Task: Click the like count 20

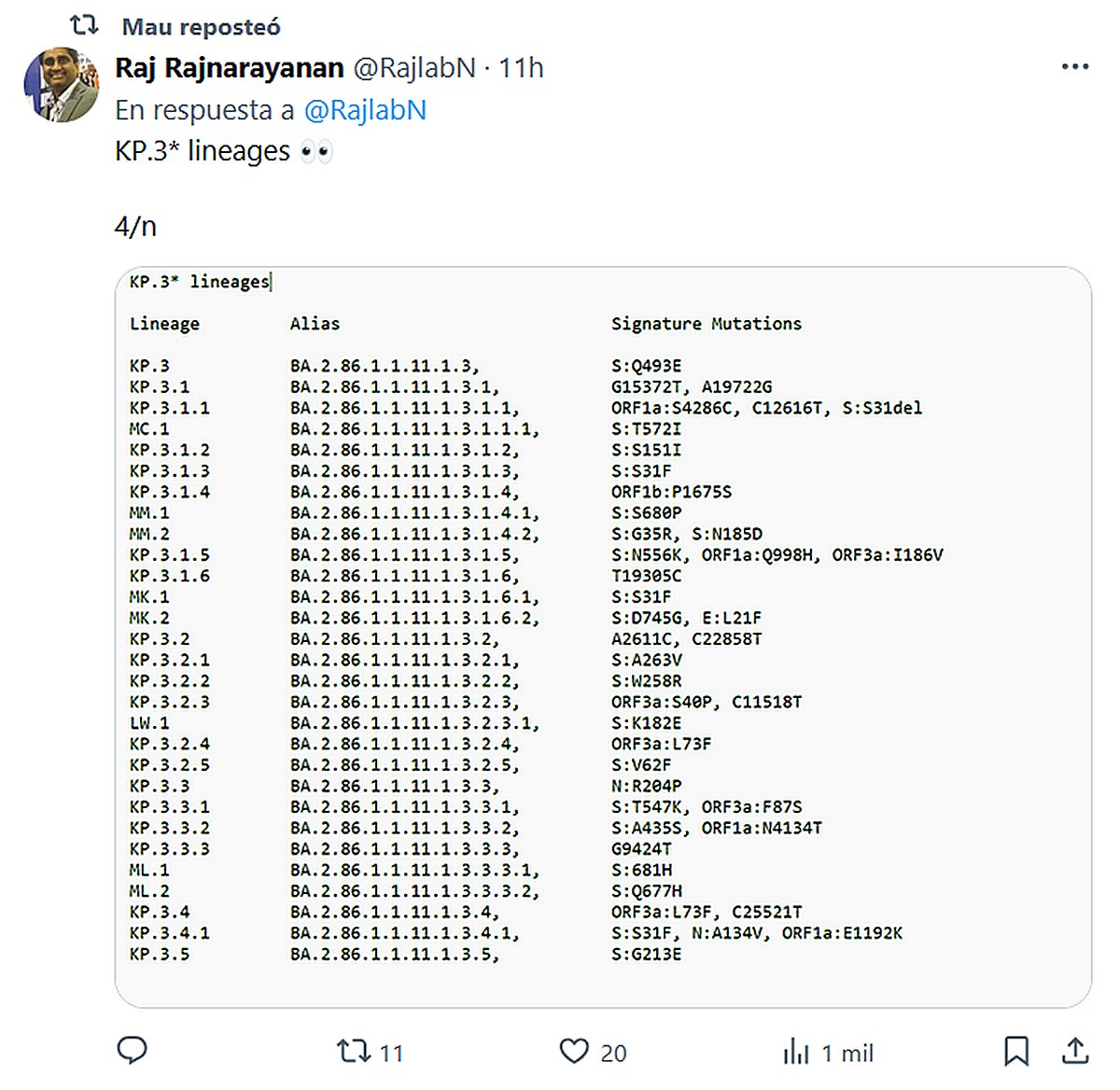Action: [613, 1054]
